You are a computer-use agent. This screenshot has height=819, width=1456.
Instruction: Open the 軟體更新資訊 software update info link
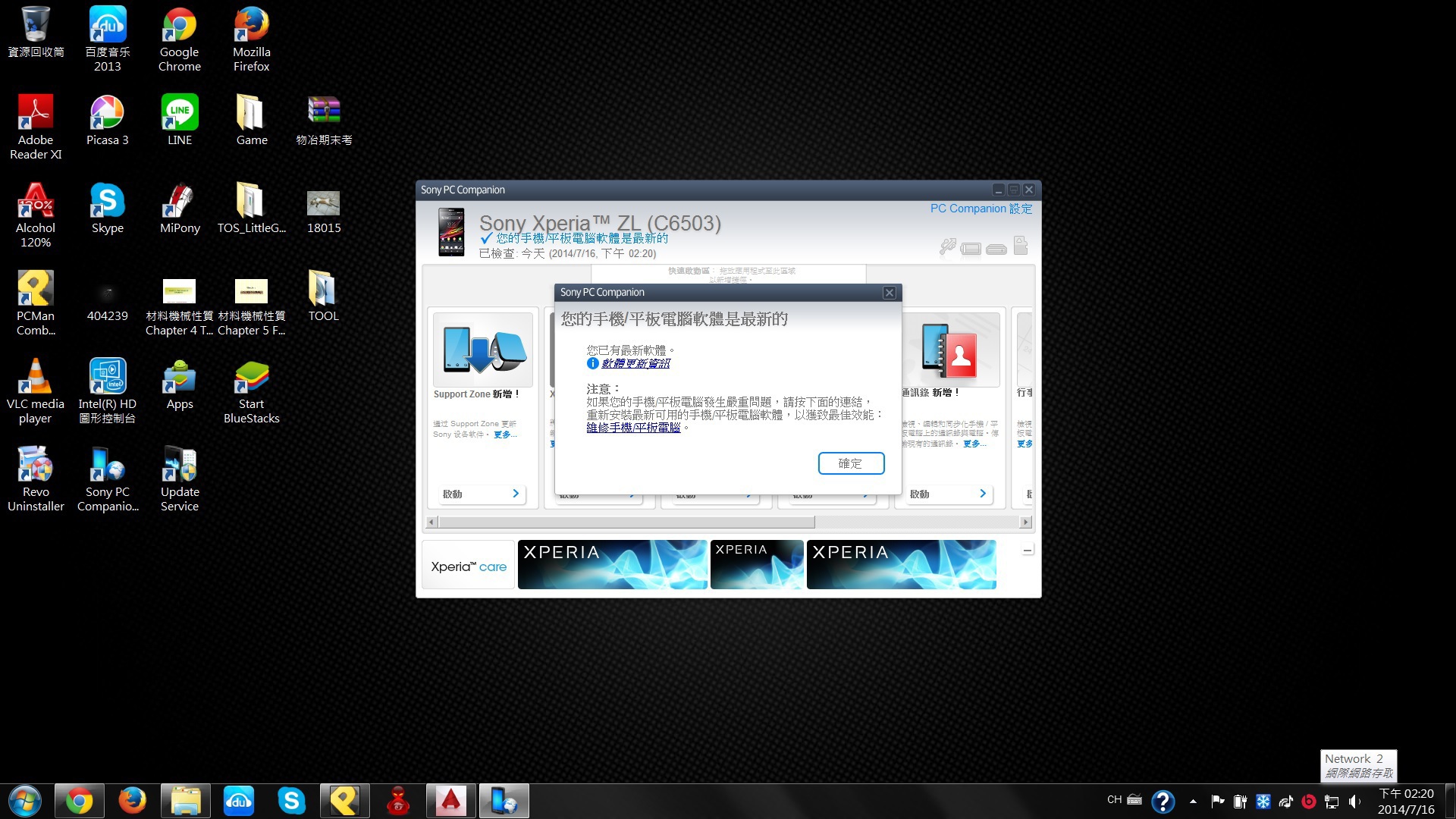[x=635, y=363]
